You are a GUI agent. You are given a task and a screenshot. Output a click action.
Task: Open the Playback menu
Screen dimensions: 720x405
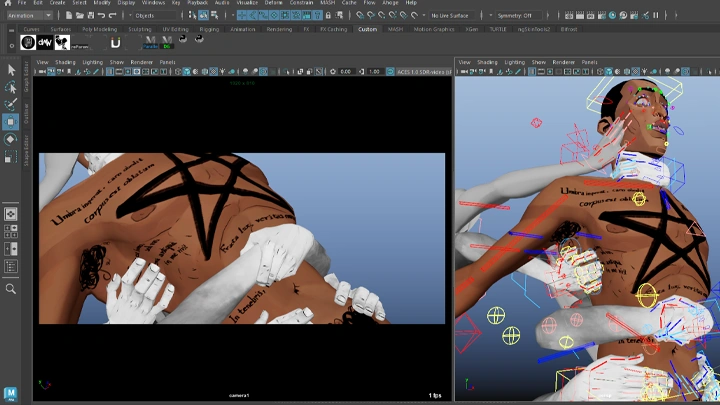pos(197,3)
